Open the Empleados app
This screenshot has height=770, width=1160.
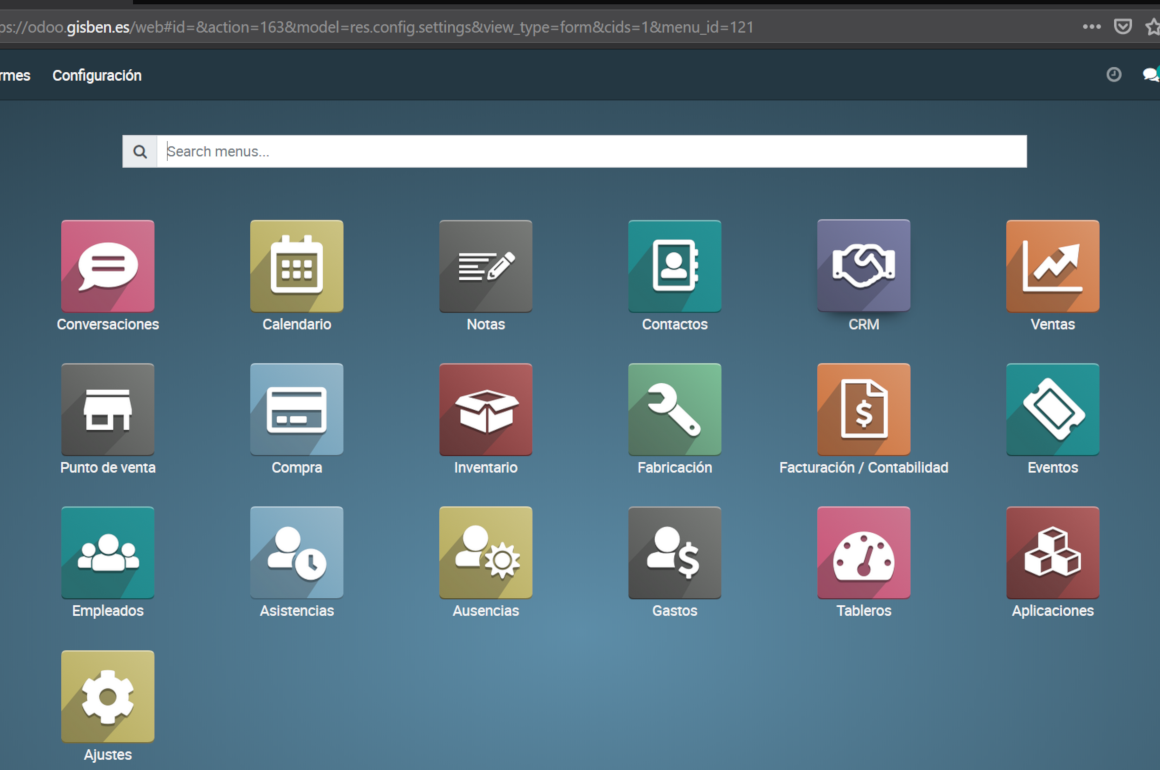[108, 553]
